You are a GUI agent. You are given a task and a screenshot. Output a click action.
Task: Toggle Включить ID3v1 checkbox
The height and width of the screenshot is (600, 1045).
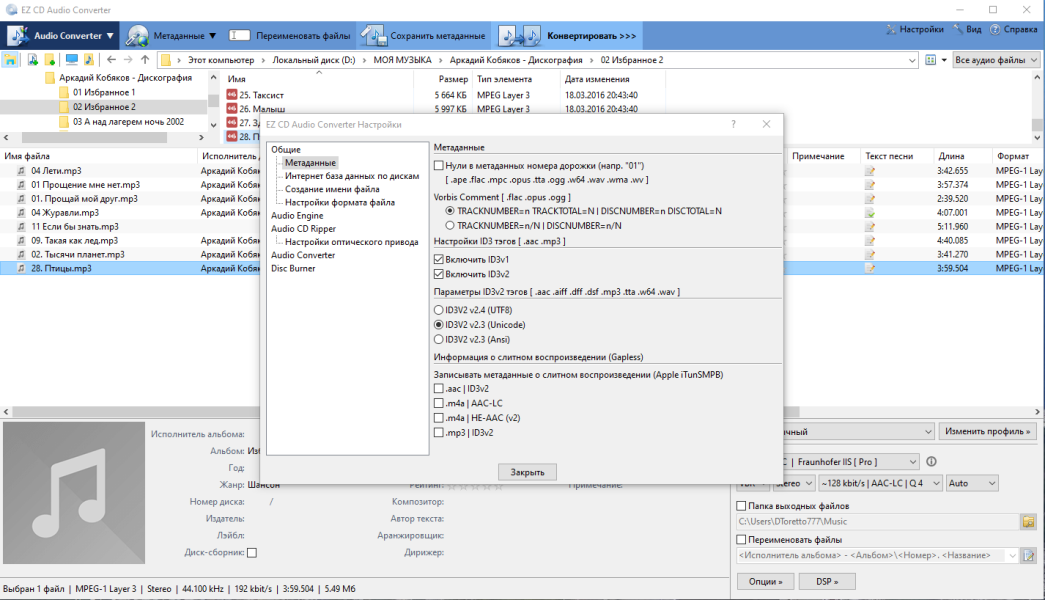439,259
